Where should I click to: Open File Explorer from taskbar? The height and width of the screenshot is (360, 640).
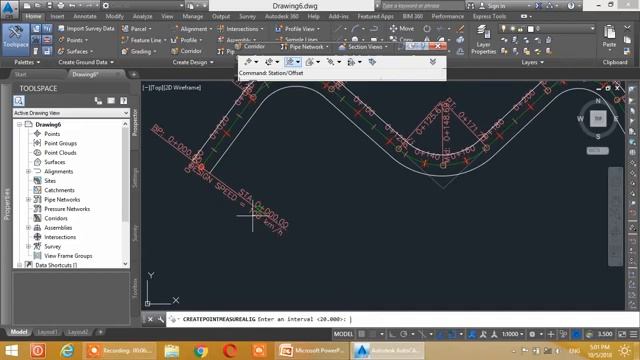pyautogui.click(x=172, y=351)
